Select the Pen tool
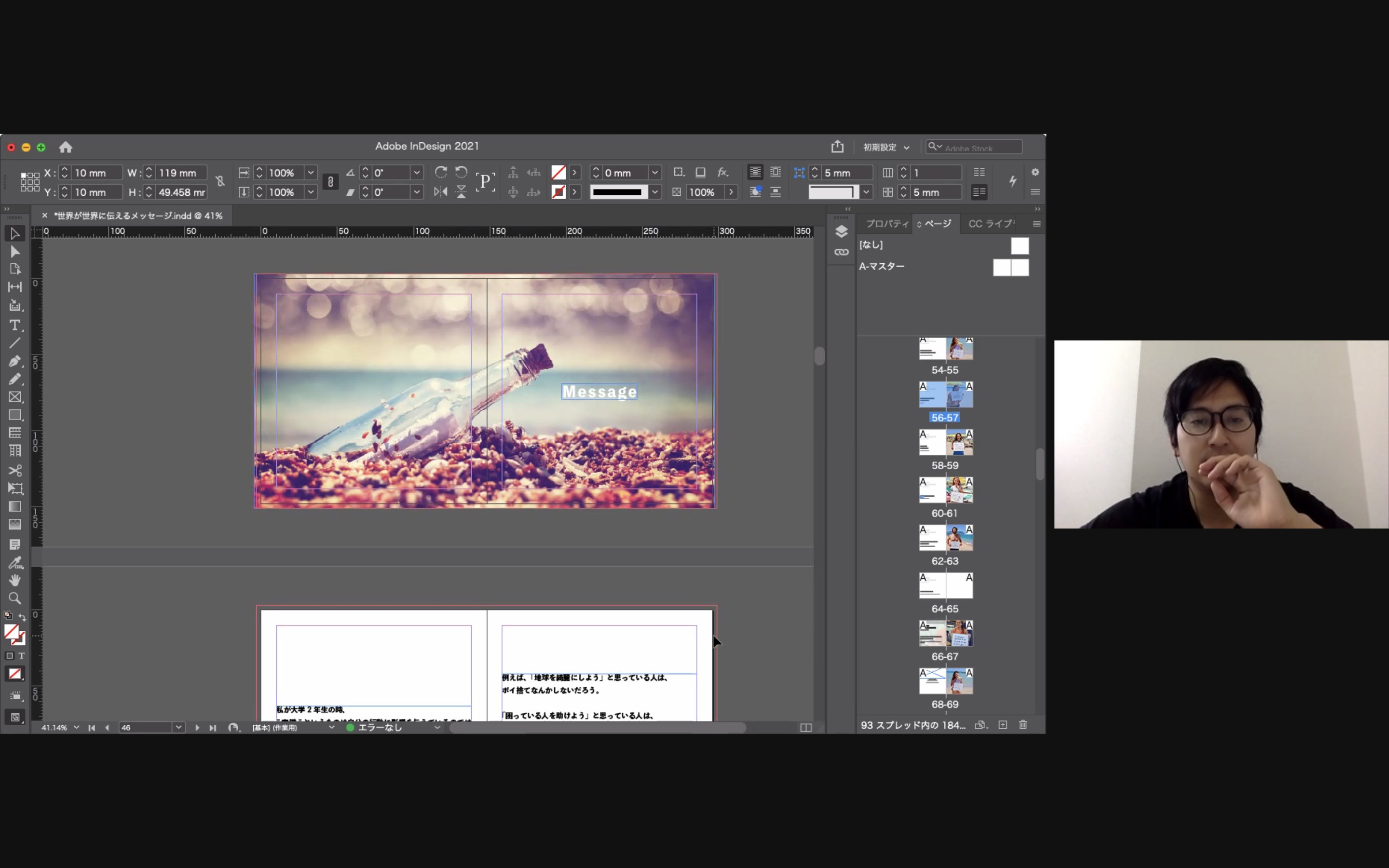1389x868 pixels. point(15,361)
